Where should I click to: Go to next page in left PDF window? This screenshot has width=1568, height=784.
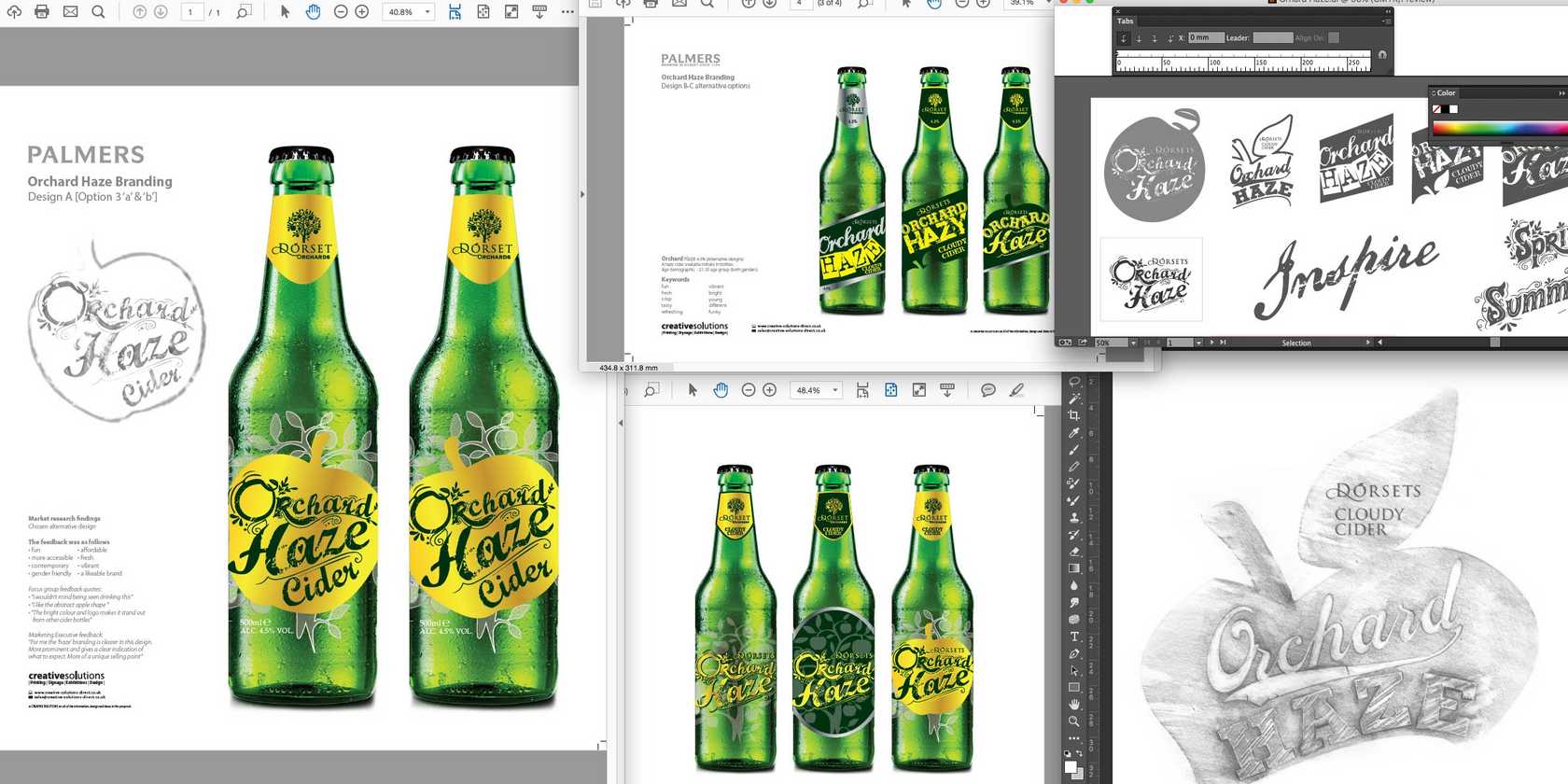161,11
